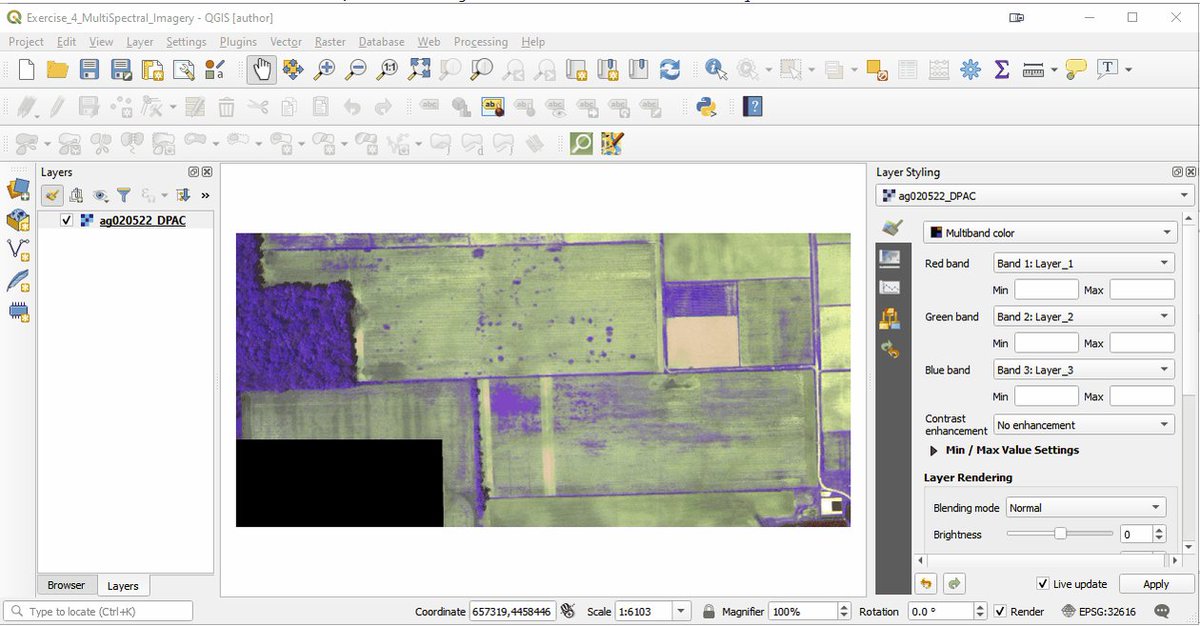The width and height of the screenshot is (1200, 626).
Task: Click New GeoPackage Layer icon
Action: click(x=18, y=220)
